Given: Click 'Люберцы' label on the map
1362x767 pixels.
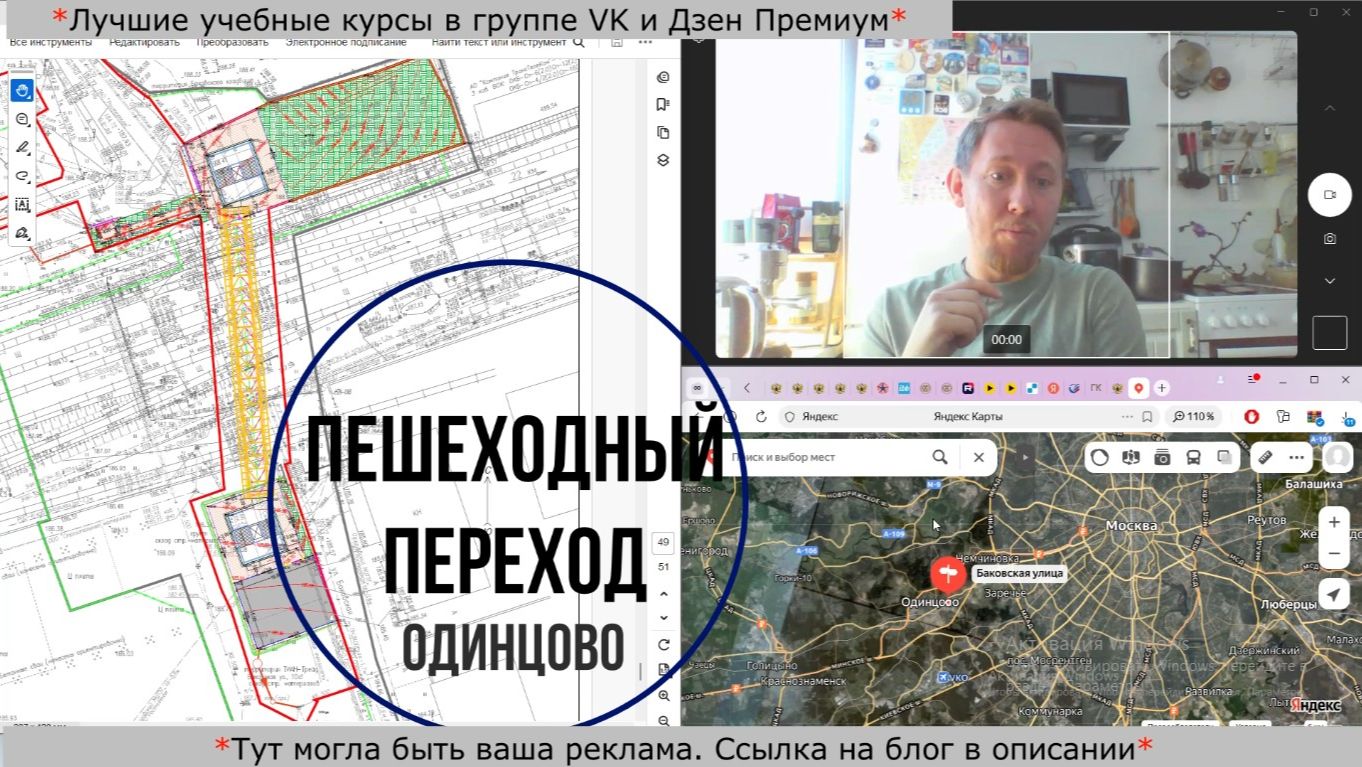Looking at the screenshot, I should (x=1288, y=605).
